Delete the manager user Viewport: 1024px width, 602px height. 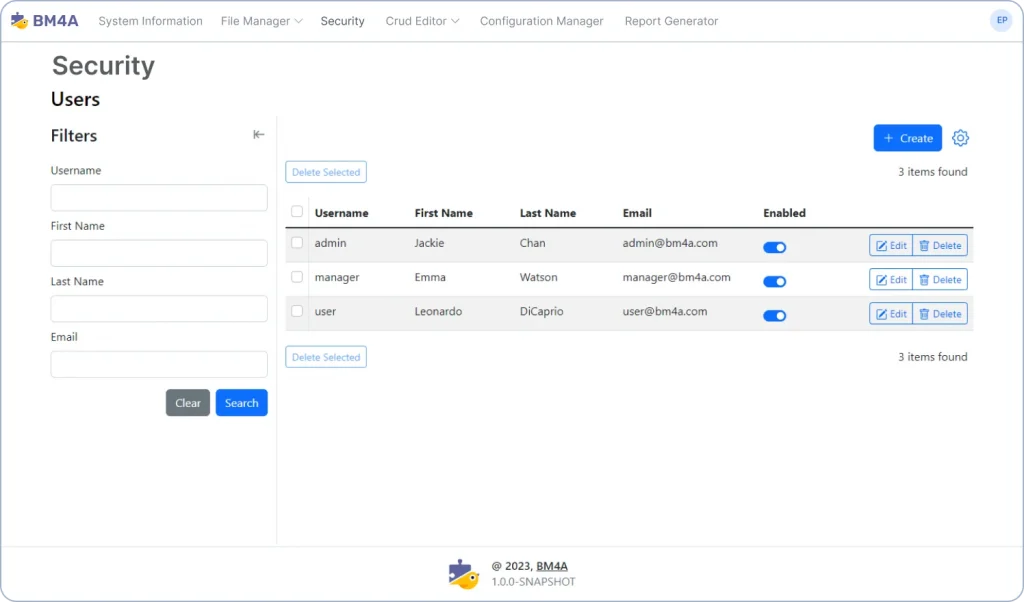coord(940,279)
